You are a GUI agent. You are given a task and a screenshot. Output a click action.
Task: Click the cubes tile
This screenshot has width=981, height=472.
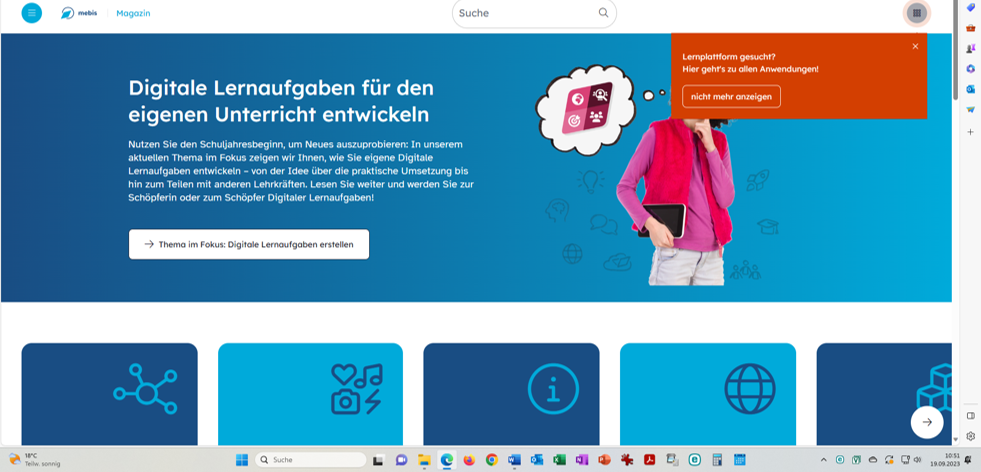tap(884, 394)
